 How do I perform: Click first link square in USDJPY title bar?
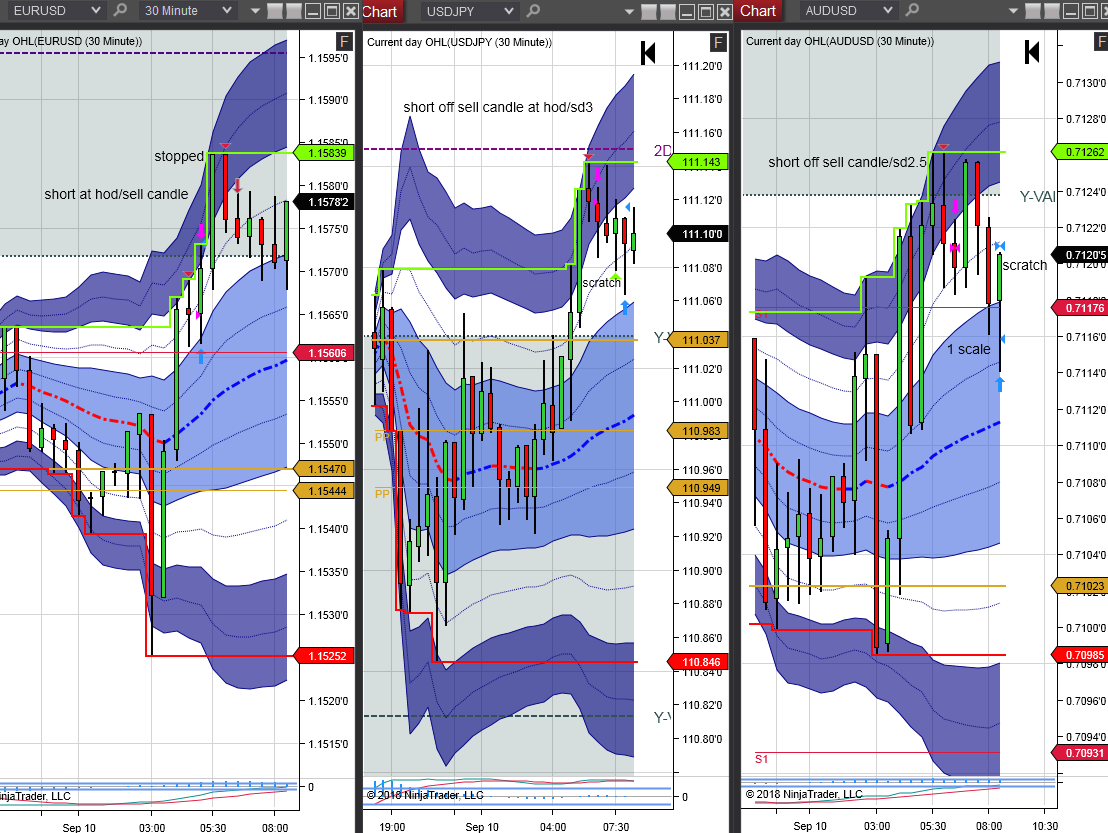tap(649, 11)
